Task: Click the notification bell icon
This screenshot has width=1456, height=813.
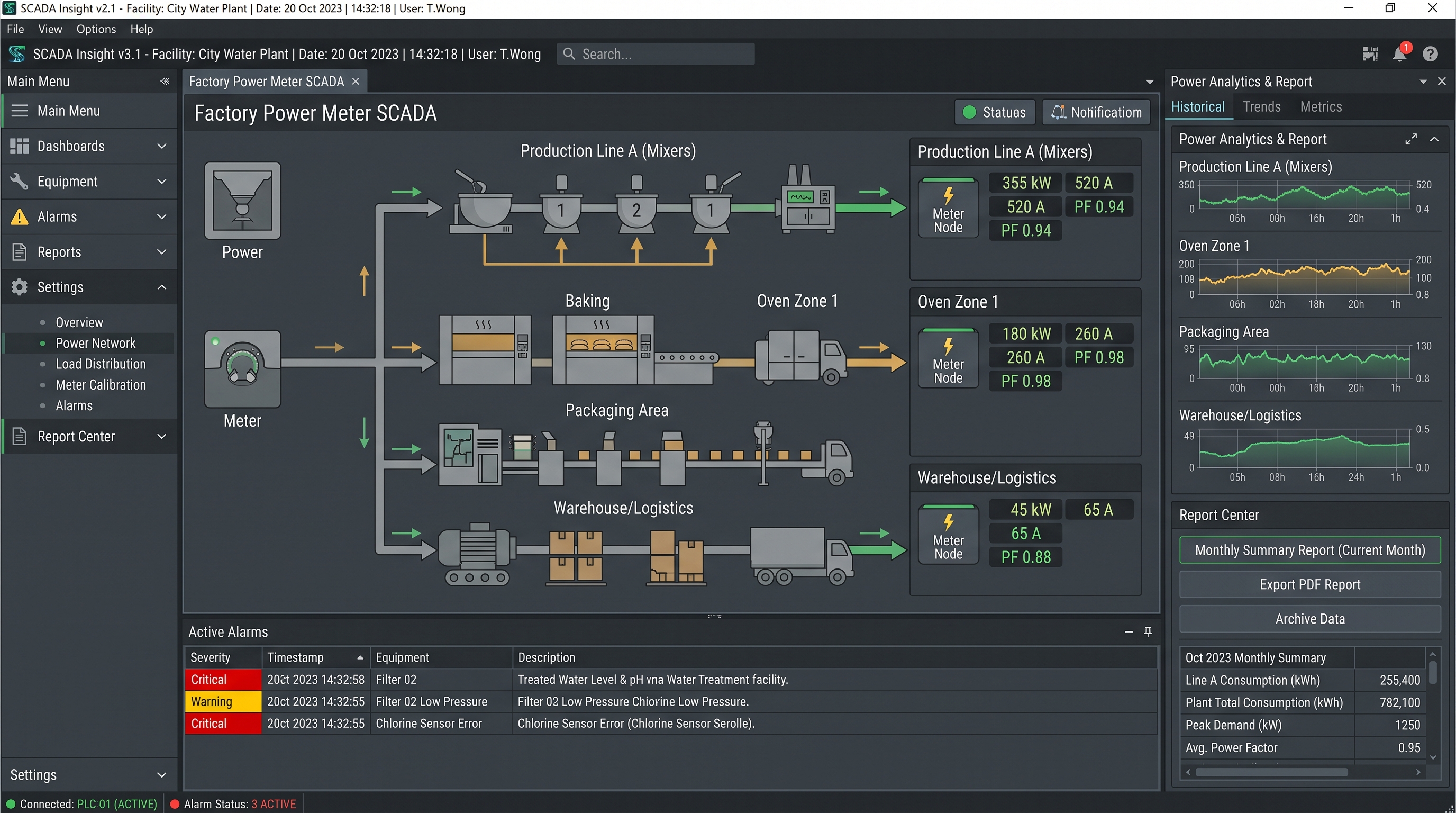Action: click(1399, 53)
